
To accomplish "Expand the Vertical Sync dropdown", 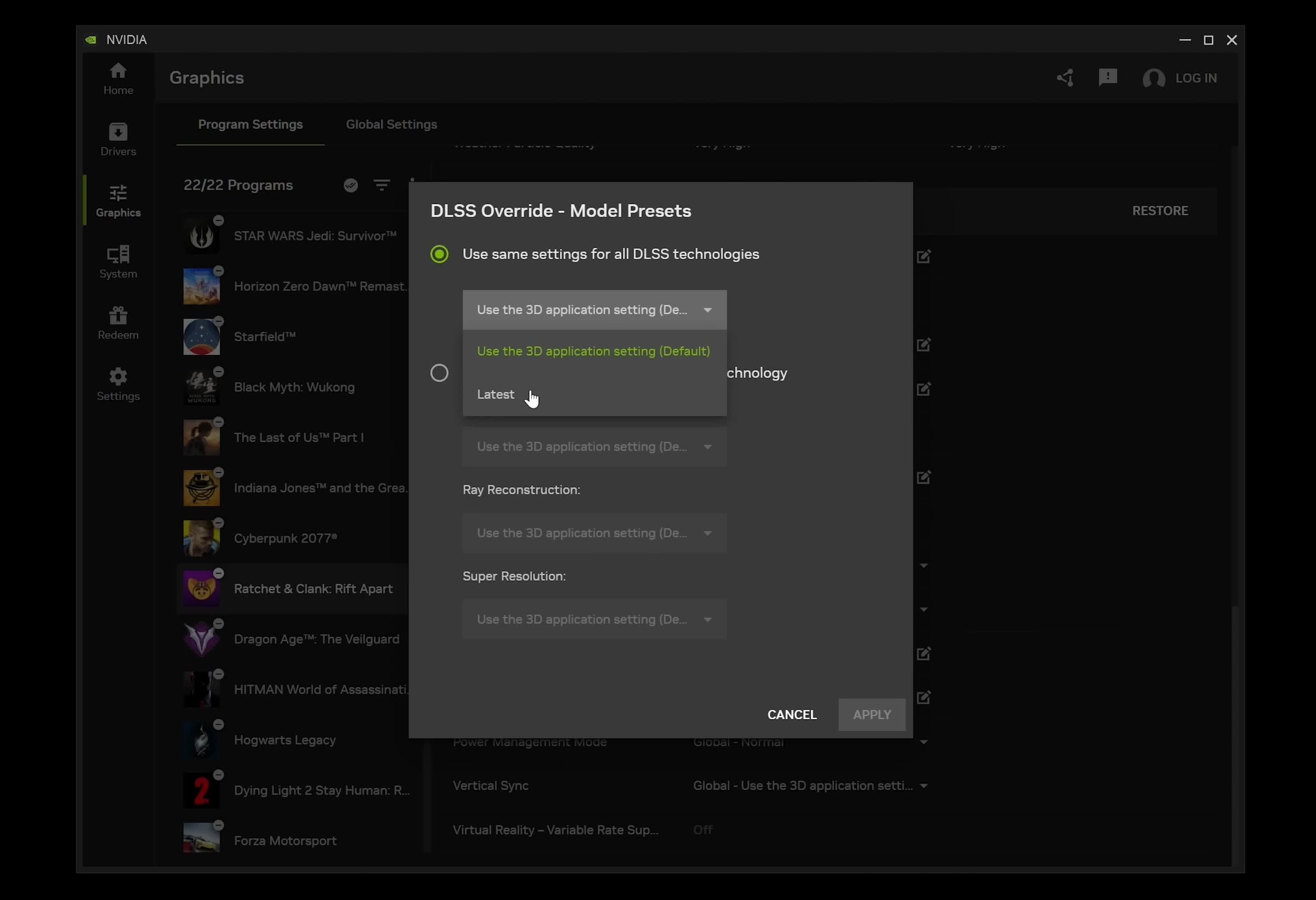I will point(924,786).
